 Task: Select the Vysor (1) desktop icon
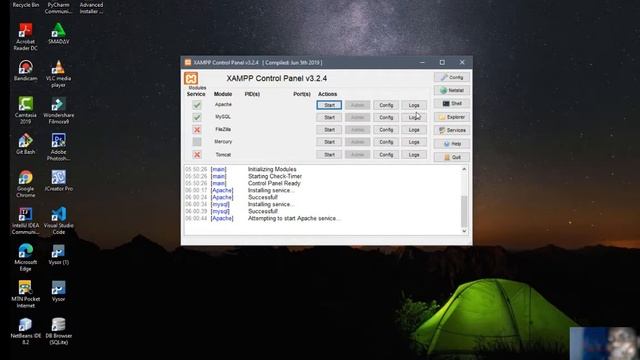click(x=58, y=254)
